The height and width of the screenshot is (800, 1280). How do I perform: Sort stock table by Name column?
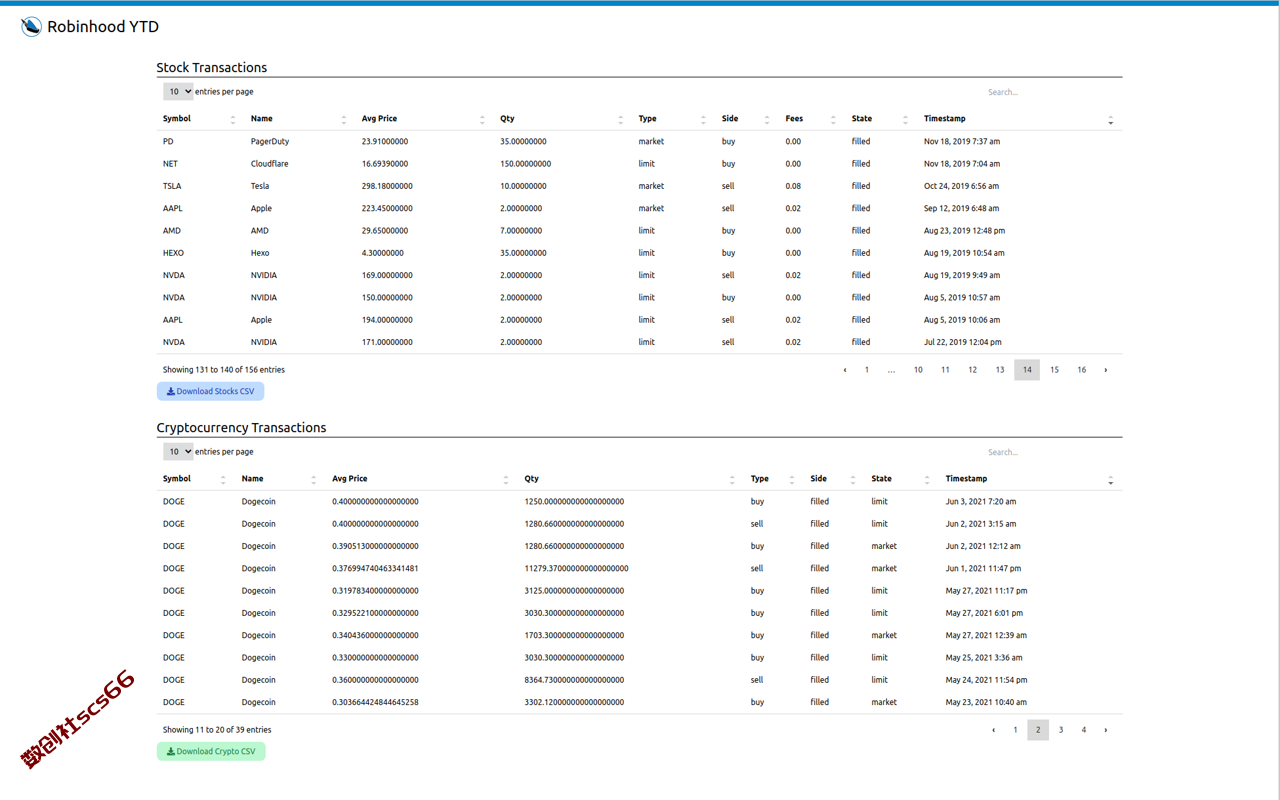click(x=299, y=119)
